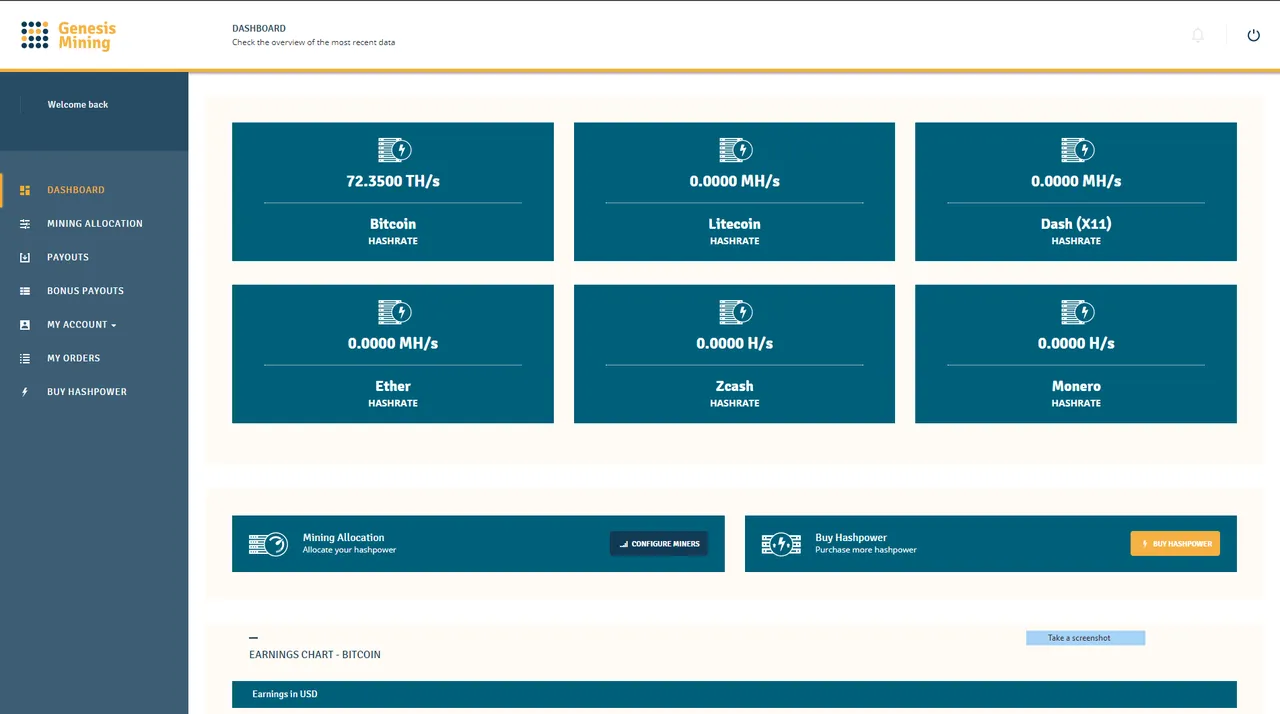Click the Bitcoin label in its hashrate card
The image size is (1280, 714).
coord(393,224)
